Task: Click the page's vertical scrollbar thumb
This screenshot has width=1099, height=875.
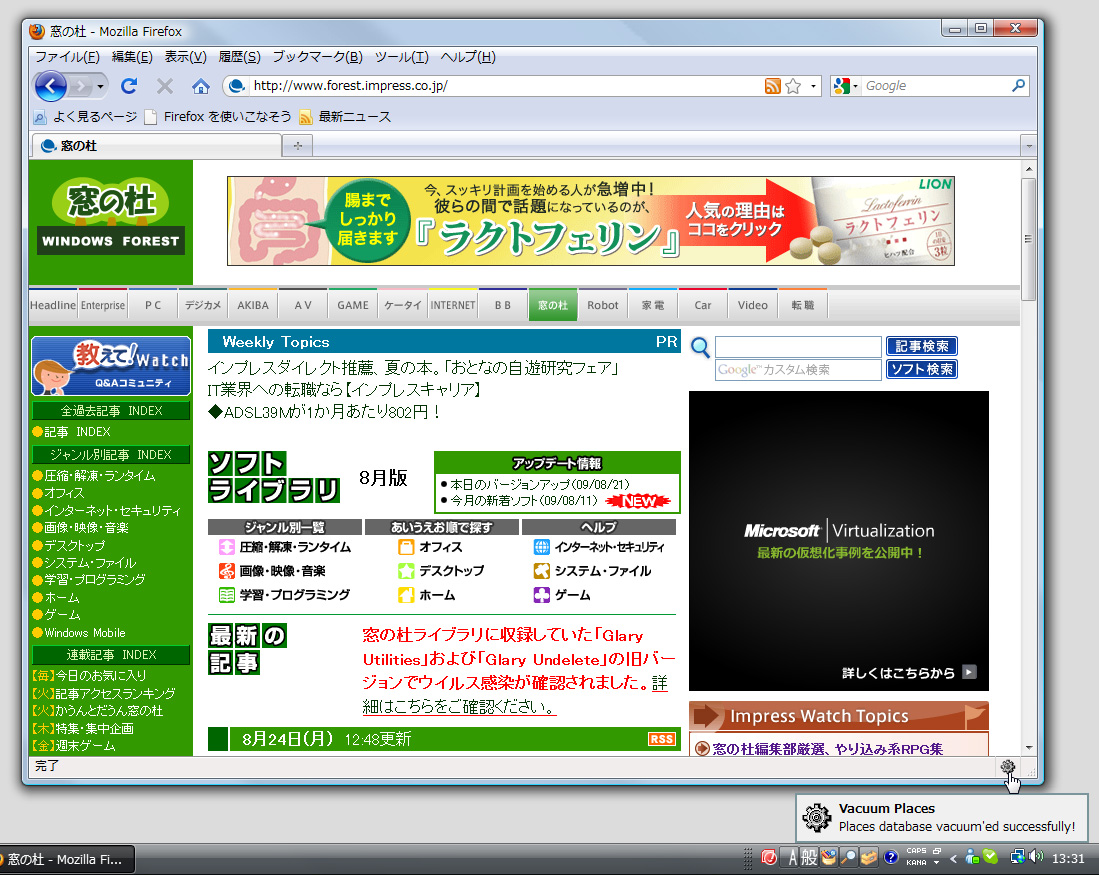Action: click(x=1028, y=238)
